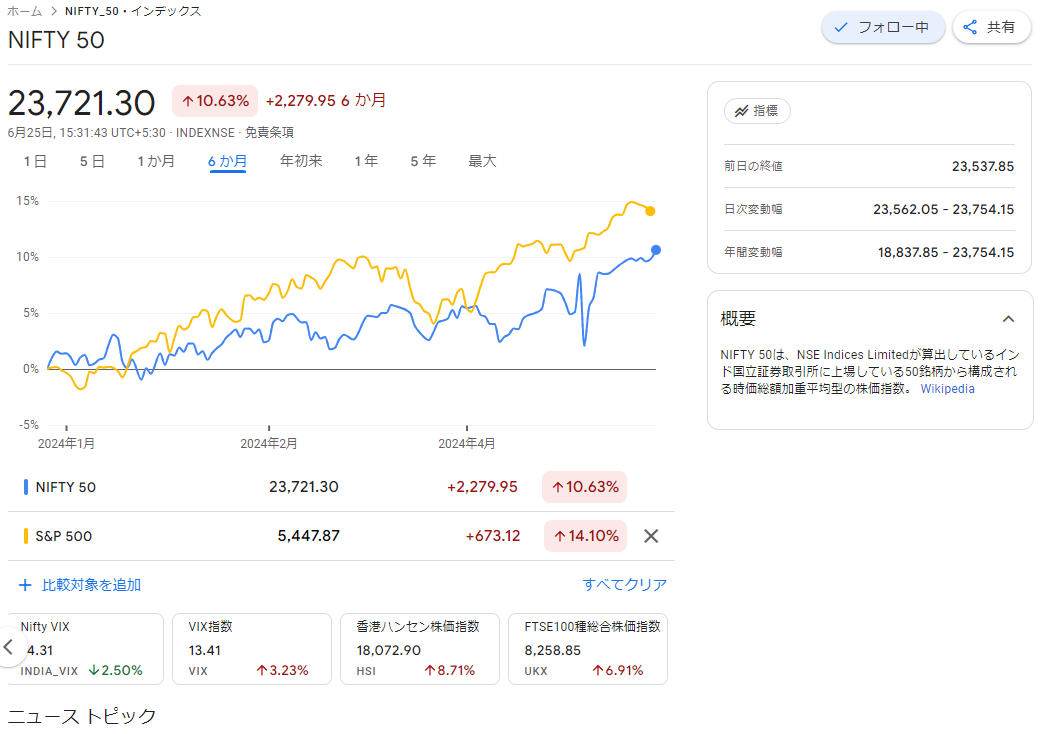The height and width of the screenshot is (734, 1043).
Task: Click the S&P 500 value 5,447.87
Action: click(309, 536)
